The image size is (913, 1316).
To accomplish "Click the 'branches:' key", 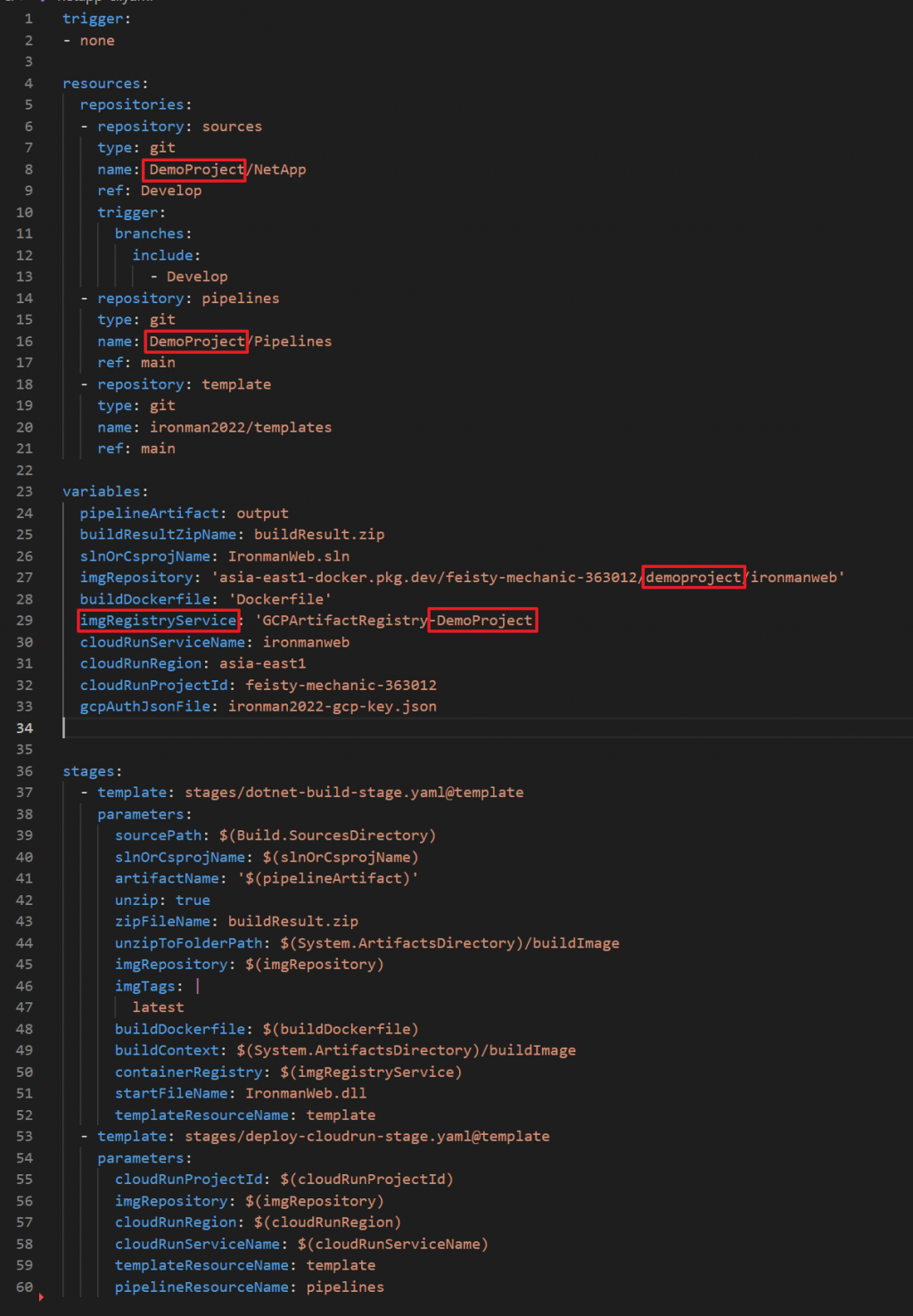I will (153, 234).
